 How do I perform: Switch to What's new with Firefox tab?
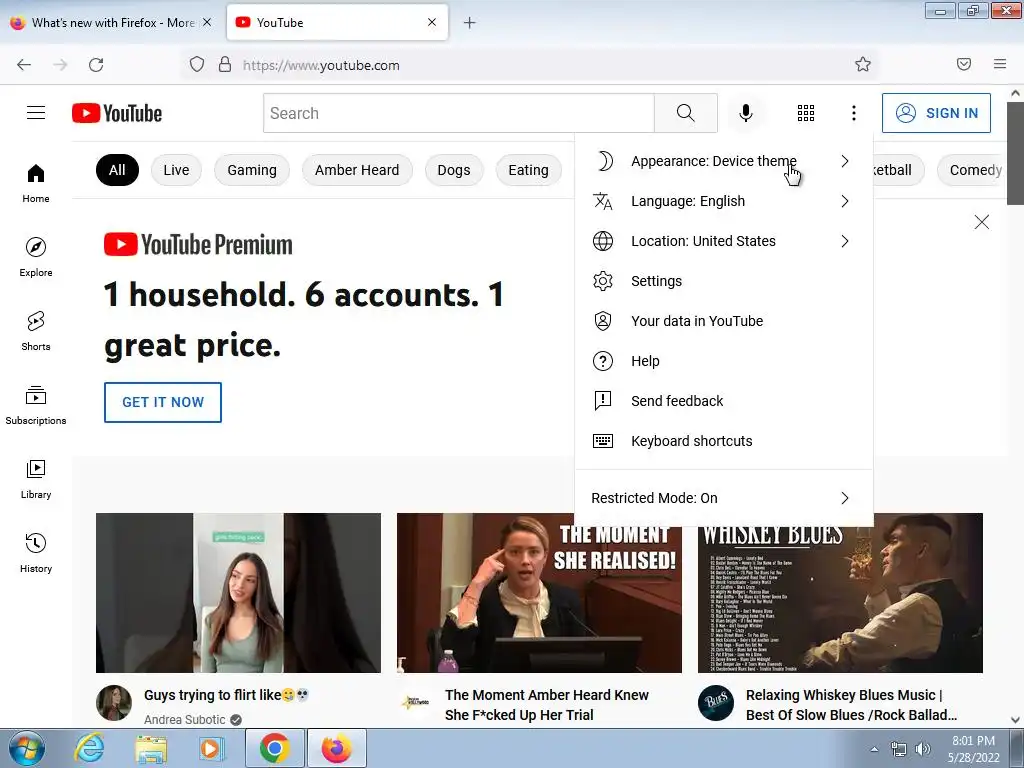pos(111,23)
